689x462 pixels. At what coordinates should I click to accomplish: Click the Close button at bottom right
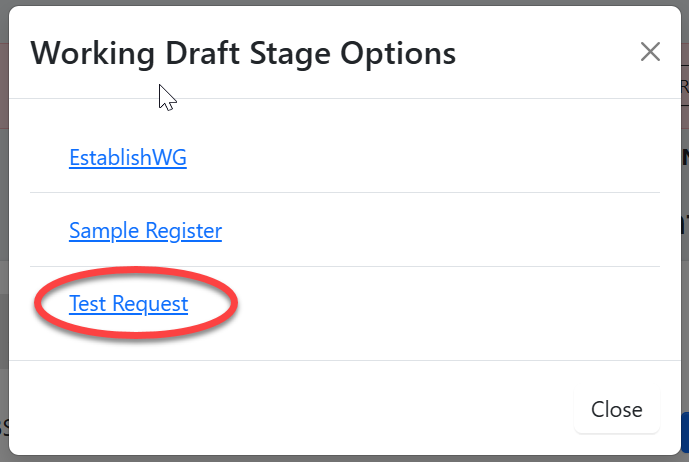tap(616, 409)
